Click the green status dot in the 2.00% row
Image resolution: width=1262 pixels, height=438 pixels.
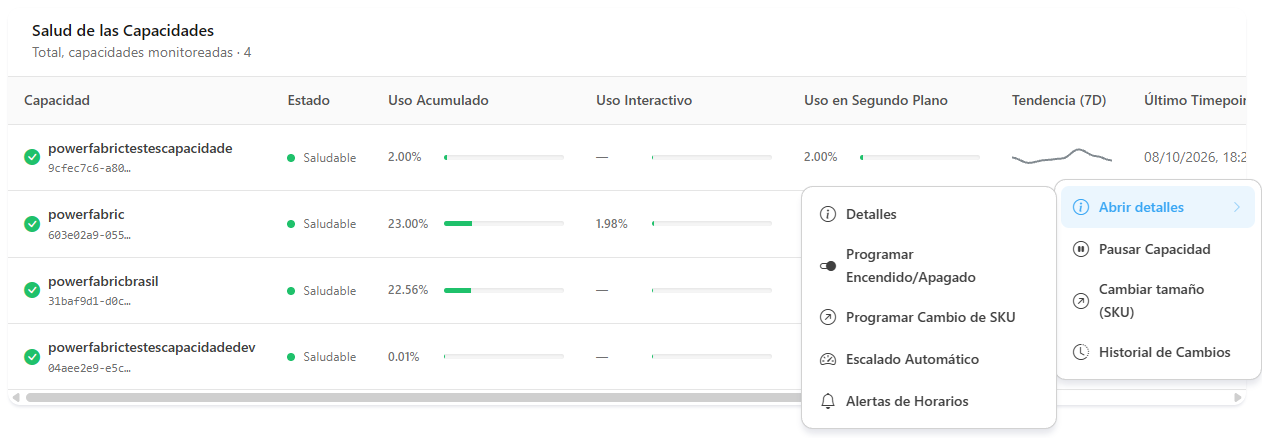[291, 158]
